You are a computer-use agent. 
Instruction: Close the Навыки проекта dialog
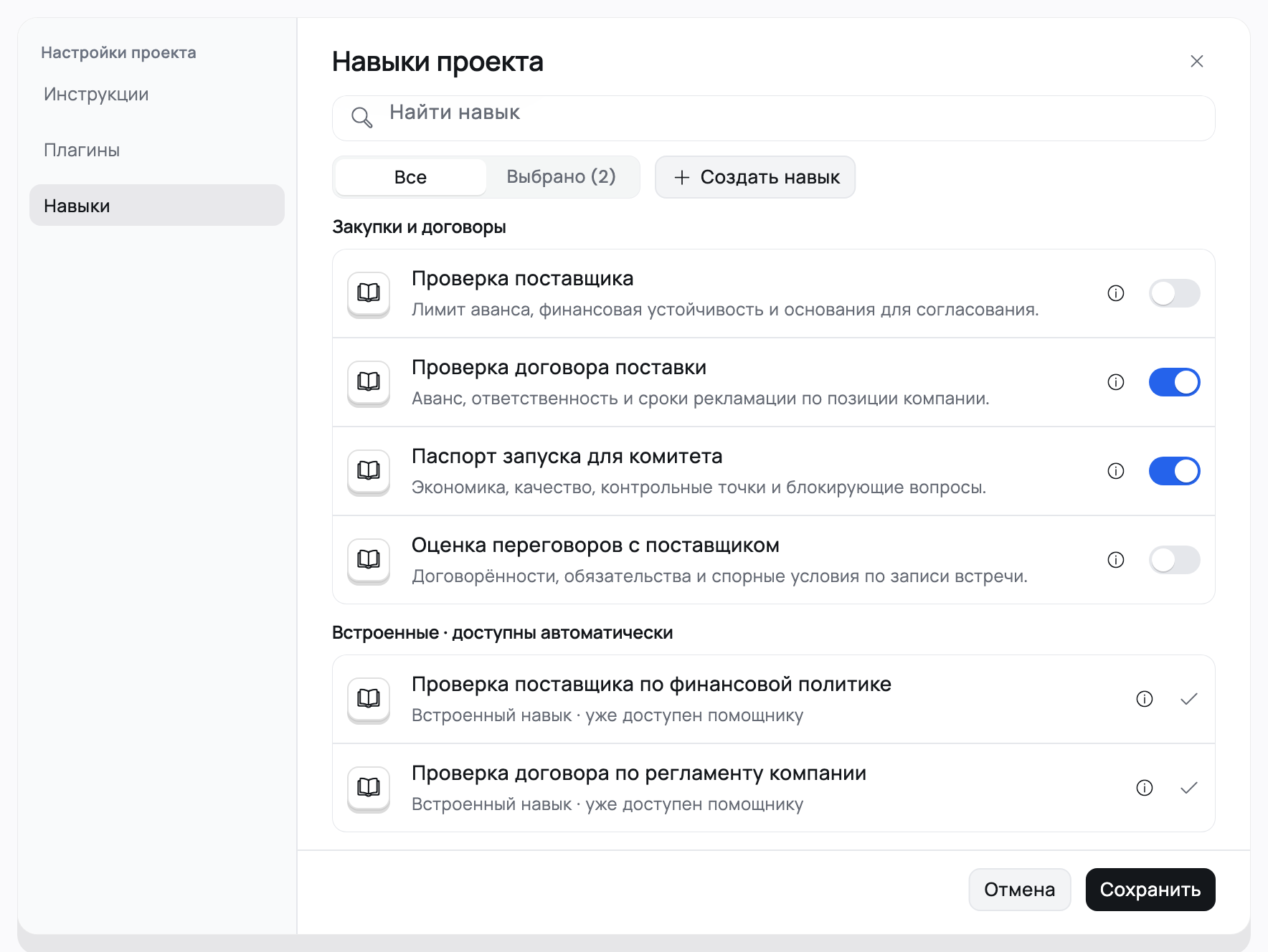(1197, 62)
